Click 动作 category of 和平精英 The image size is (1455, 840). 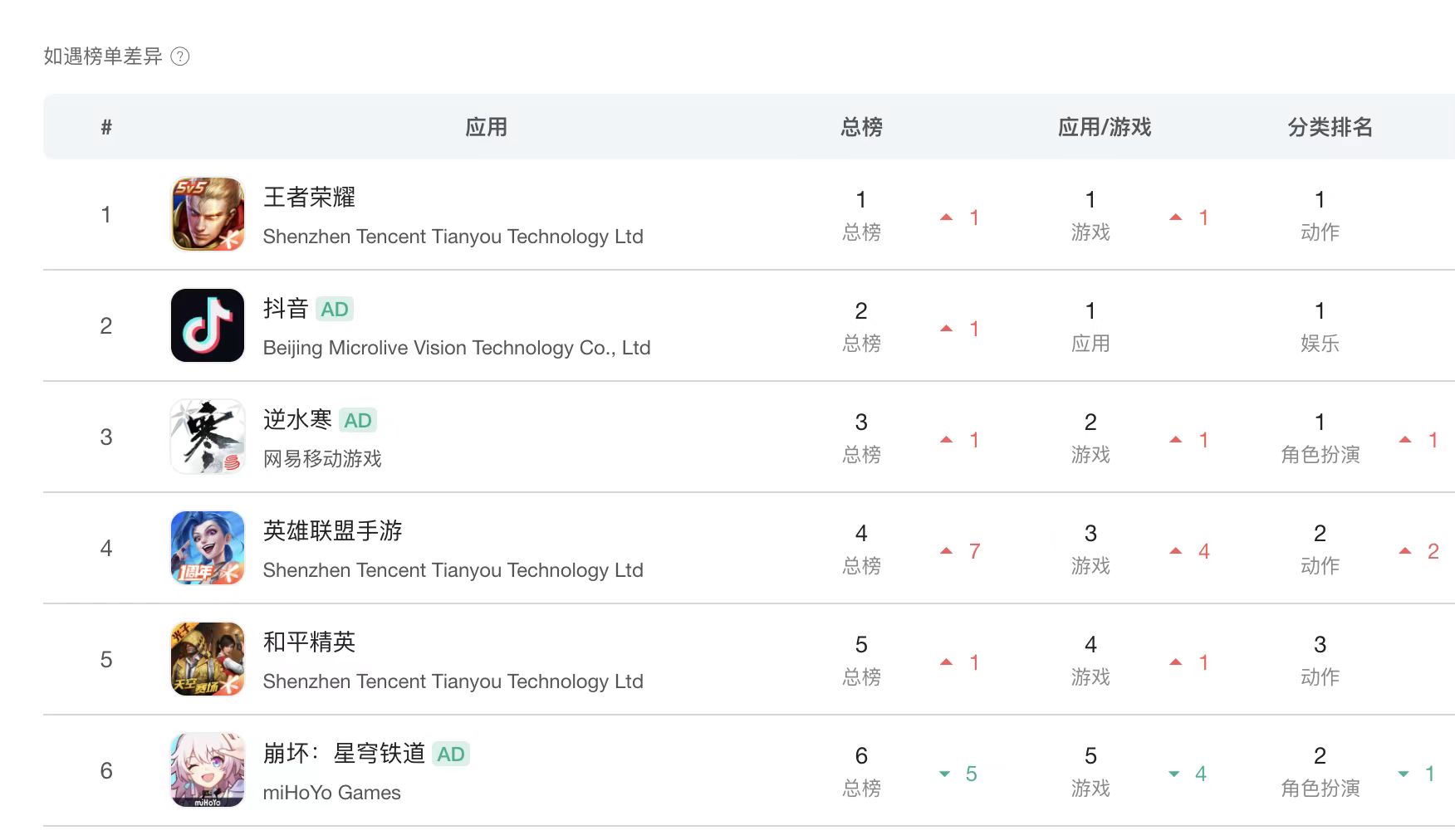tap(1320, 677)
